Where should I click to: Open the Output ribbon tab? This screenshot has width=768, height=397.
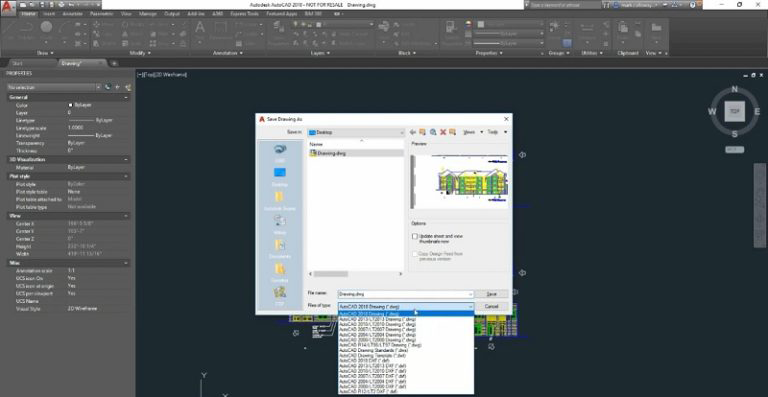point(172,14)
